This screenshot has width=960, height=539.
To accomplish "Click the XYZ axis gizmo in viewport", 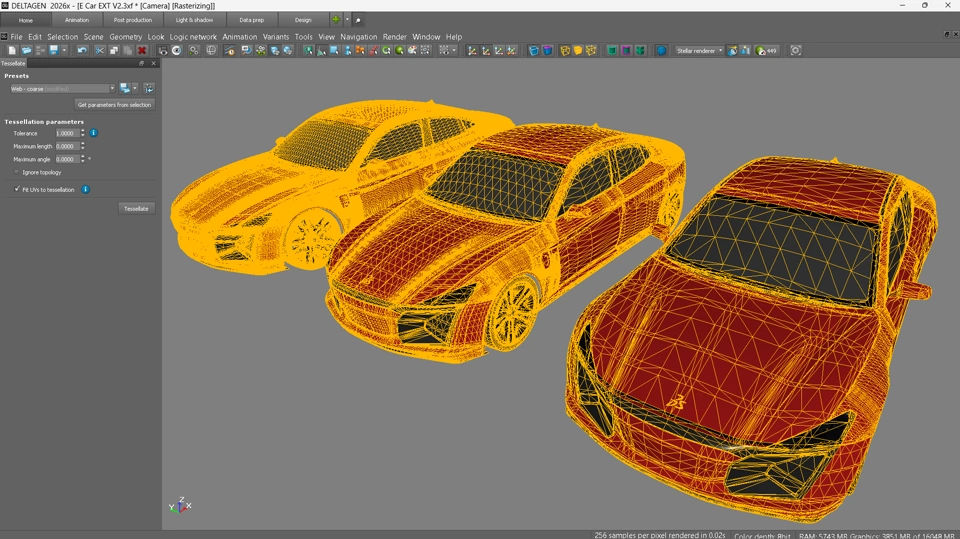I will [180, 505].
